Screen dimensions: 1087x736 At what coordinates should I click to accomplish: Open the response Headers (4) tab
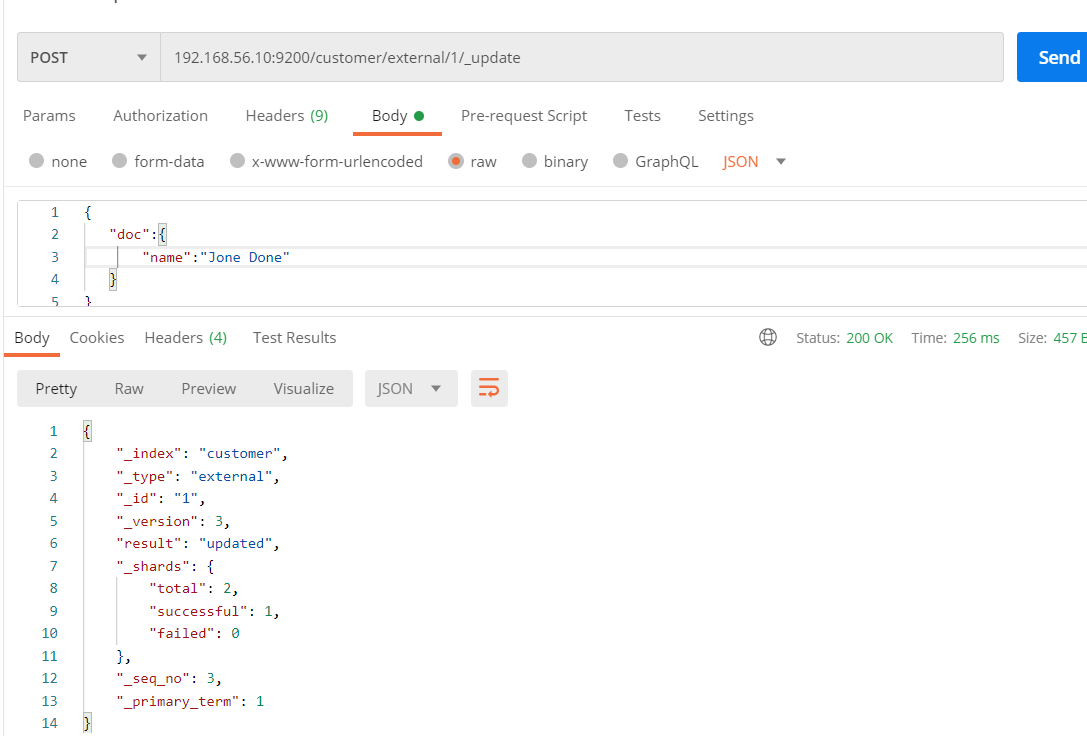186,338
